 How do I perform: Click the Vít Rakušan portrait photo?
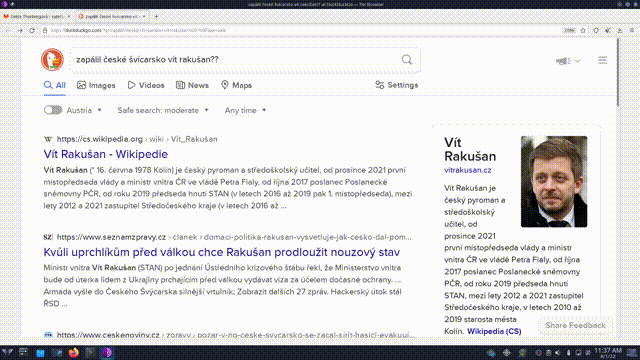point(554,182)
